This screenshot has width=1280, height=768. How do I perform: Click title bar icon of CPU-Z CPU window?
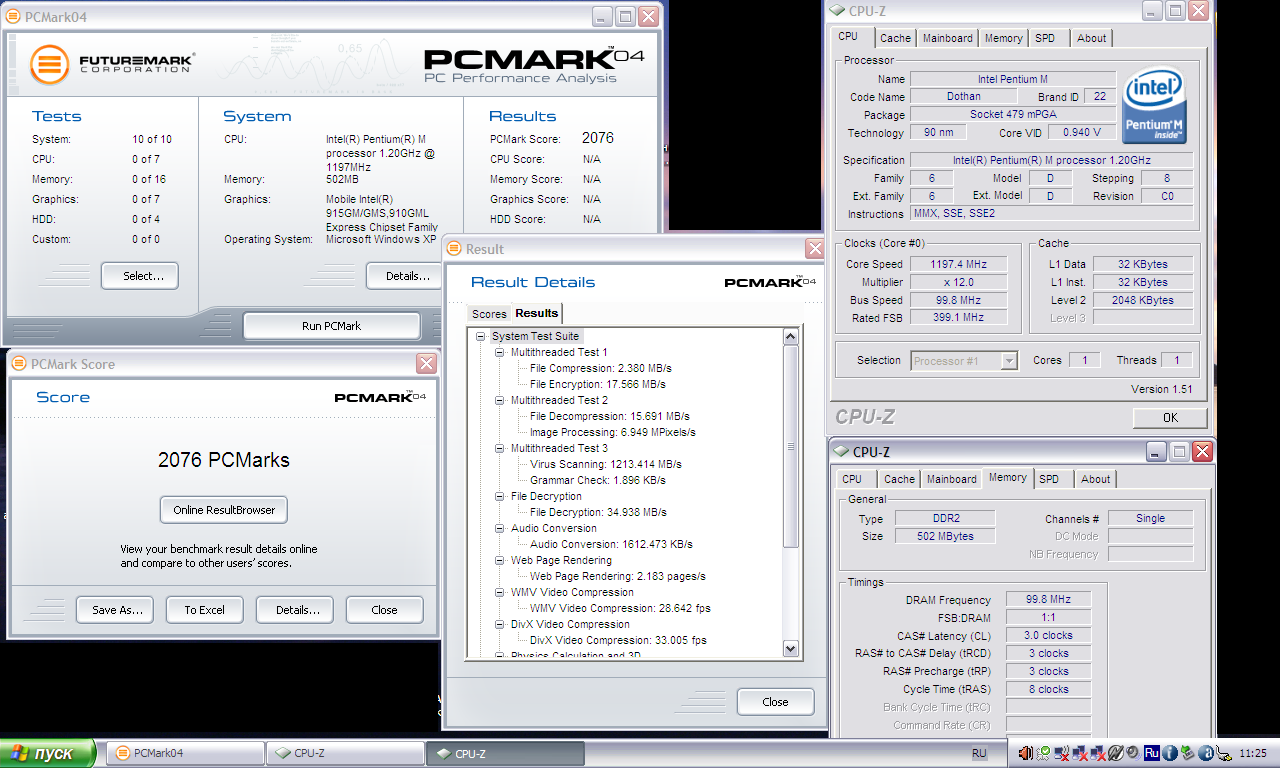click(837, 11)
